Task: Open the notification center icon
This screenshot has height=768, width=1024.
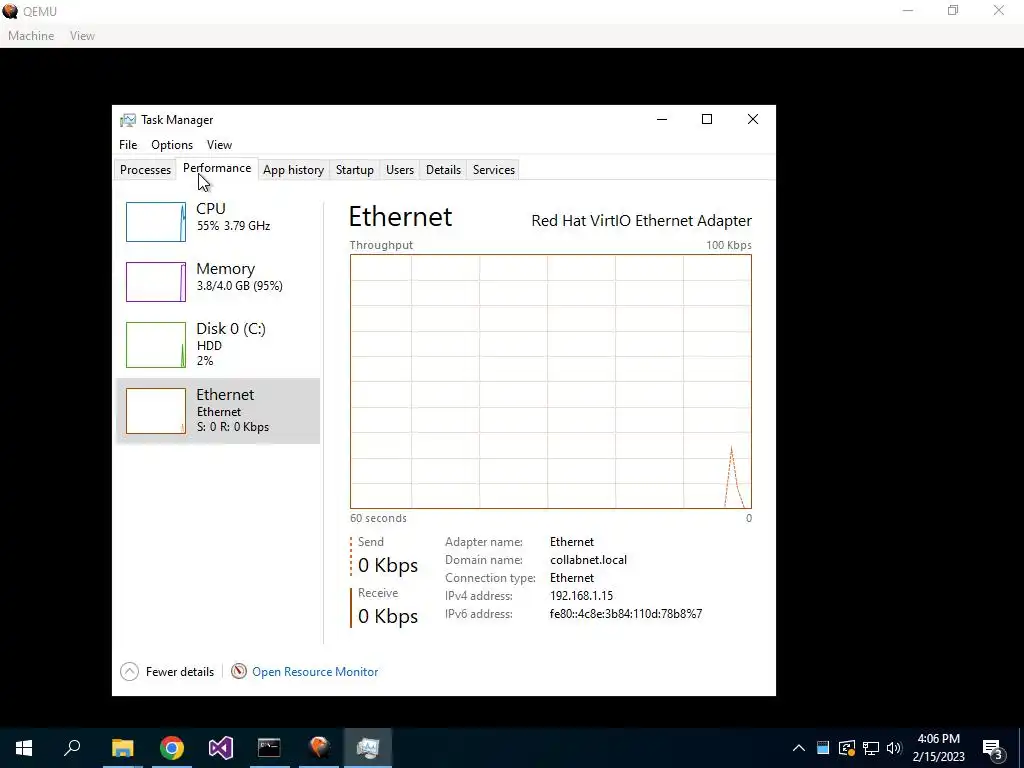Action: coord(993,748)
